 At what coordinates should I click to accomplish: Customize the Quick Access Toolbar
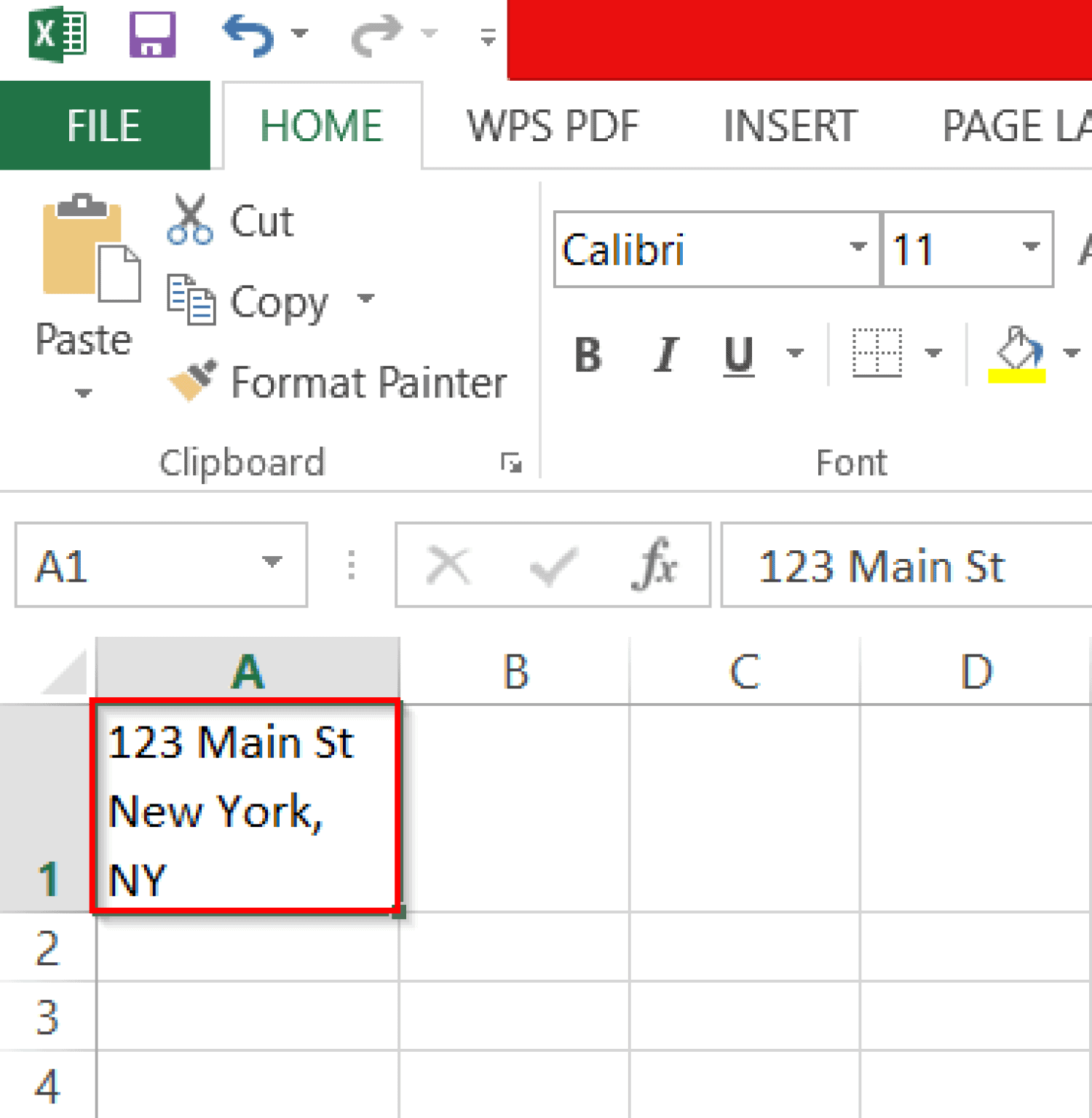[x=488, y=36]
